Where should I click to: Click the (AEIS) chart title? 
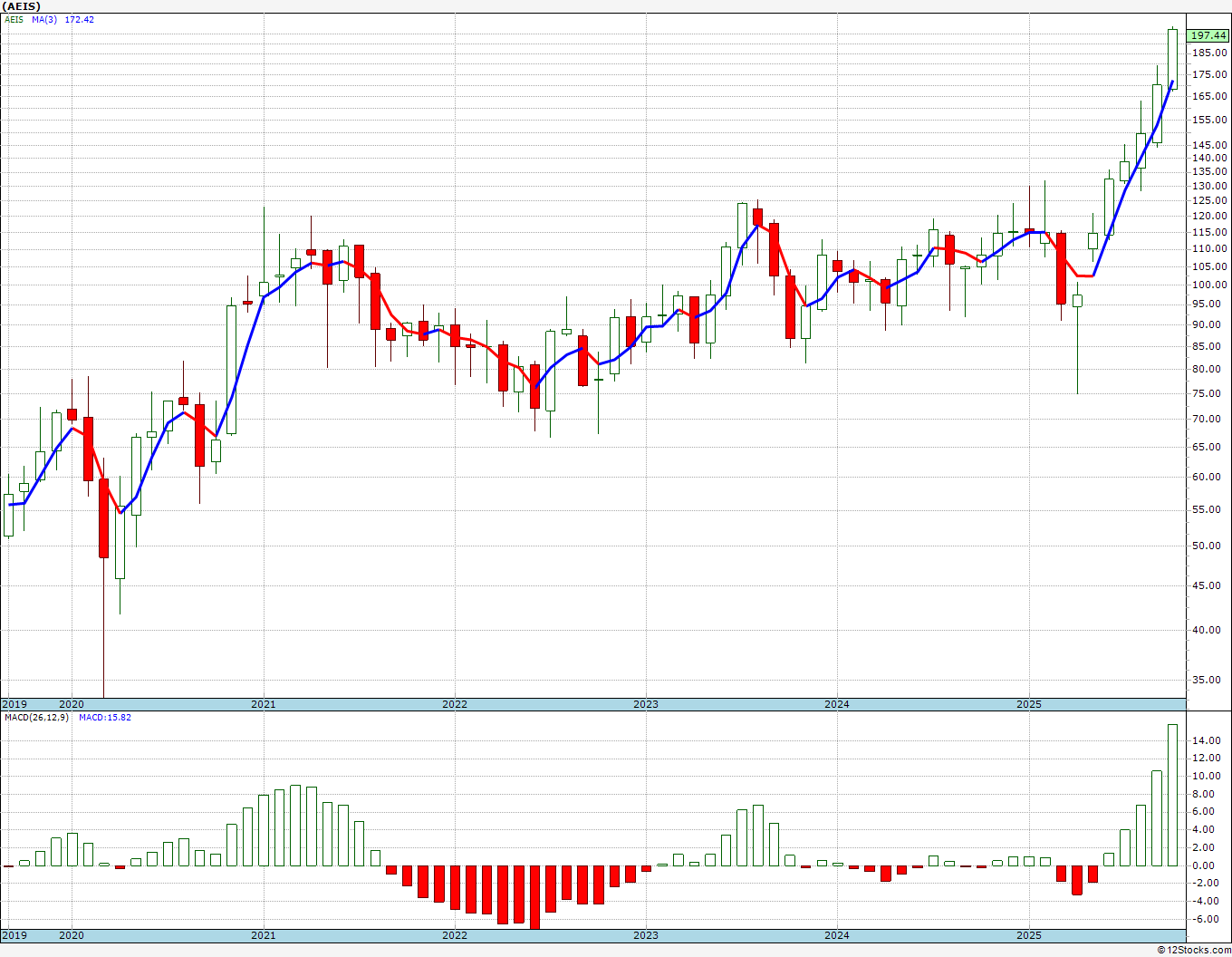[19, 5]
